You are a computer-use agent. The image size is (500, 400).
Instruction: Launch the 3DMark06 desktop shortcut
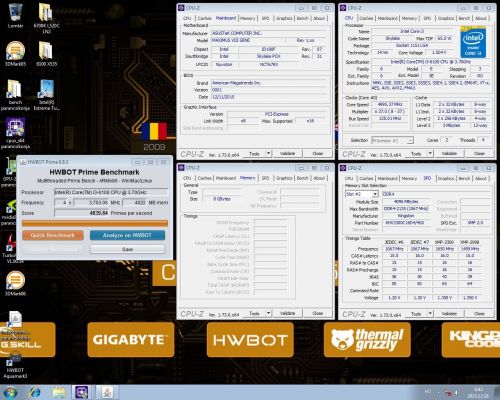pos(15,283)
